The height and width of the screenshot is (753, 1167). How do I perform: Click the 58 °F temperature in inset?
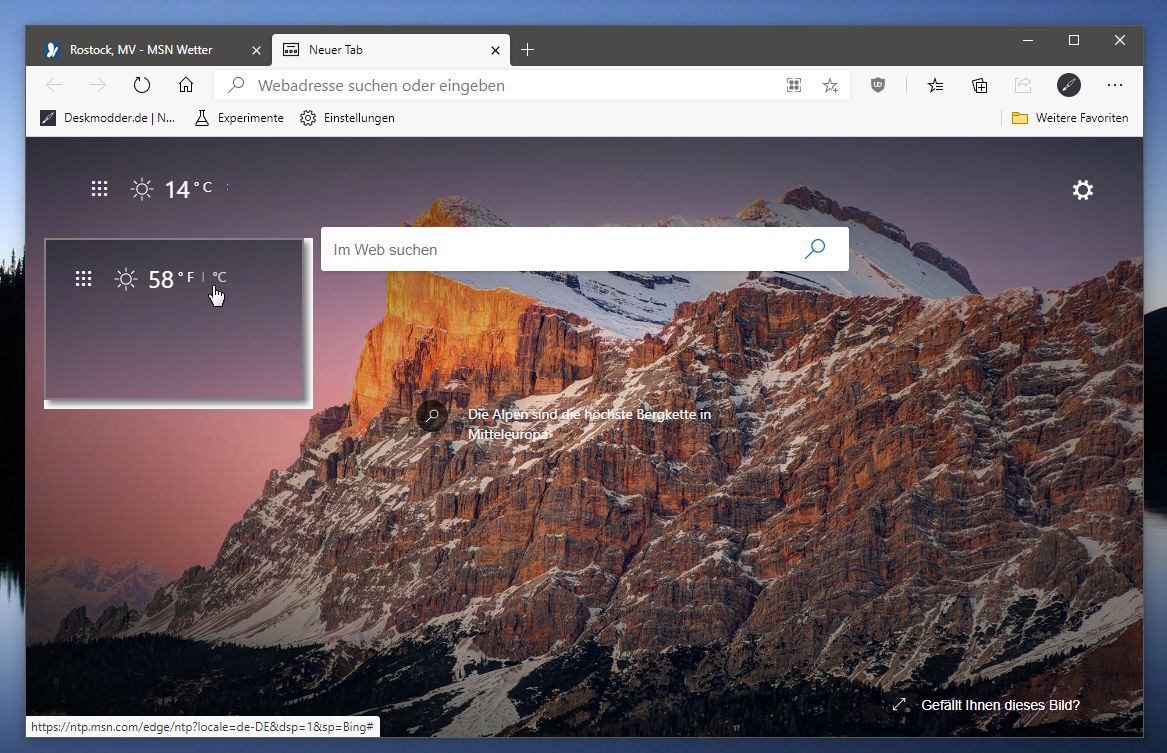[171, 279]
